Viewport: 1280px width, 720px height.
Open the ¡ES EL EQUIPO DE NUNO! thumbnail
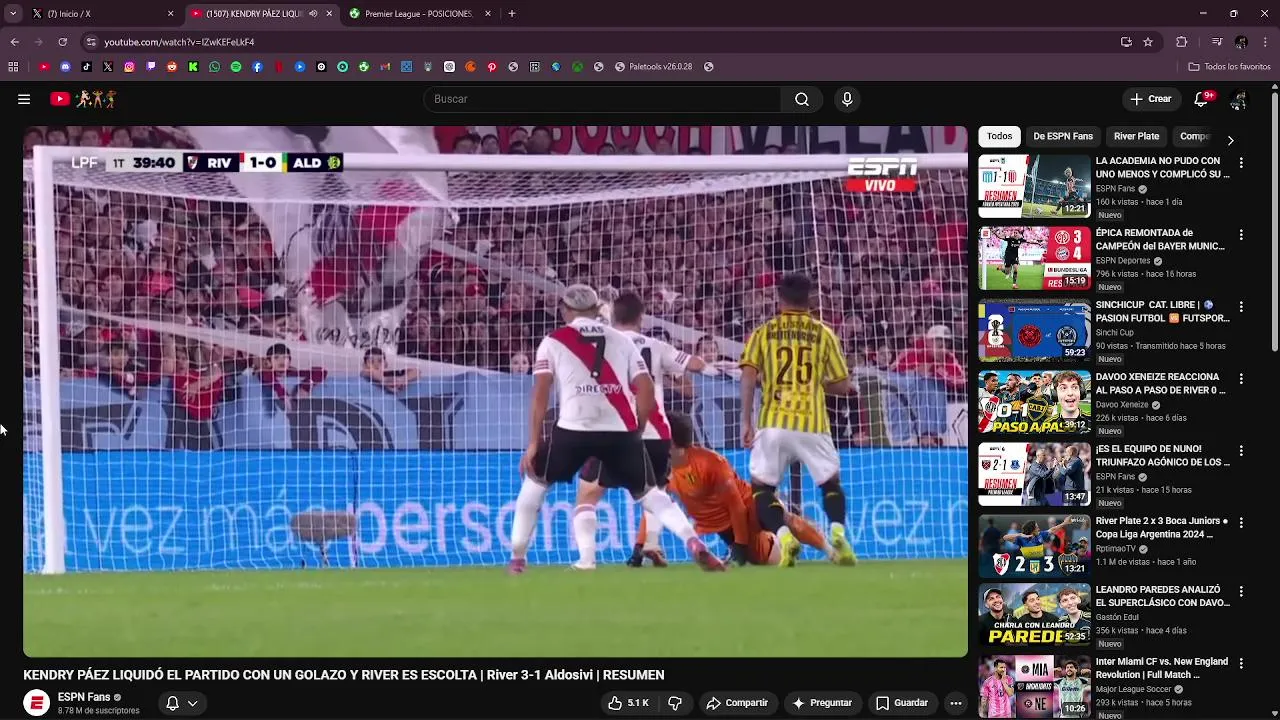click(1034, 474)
